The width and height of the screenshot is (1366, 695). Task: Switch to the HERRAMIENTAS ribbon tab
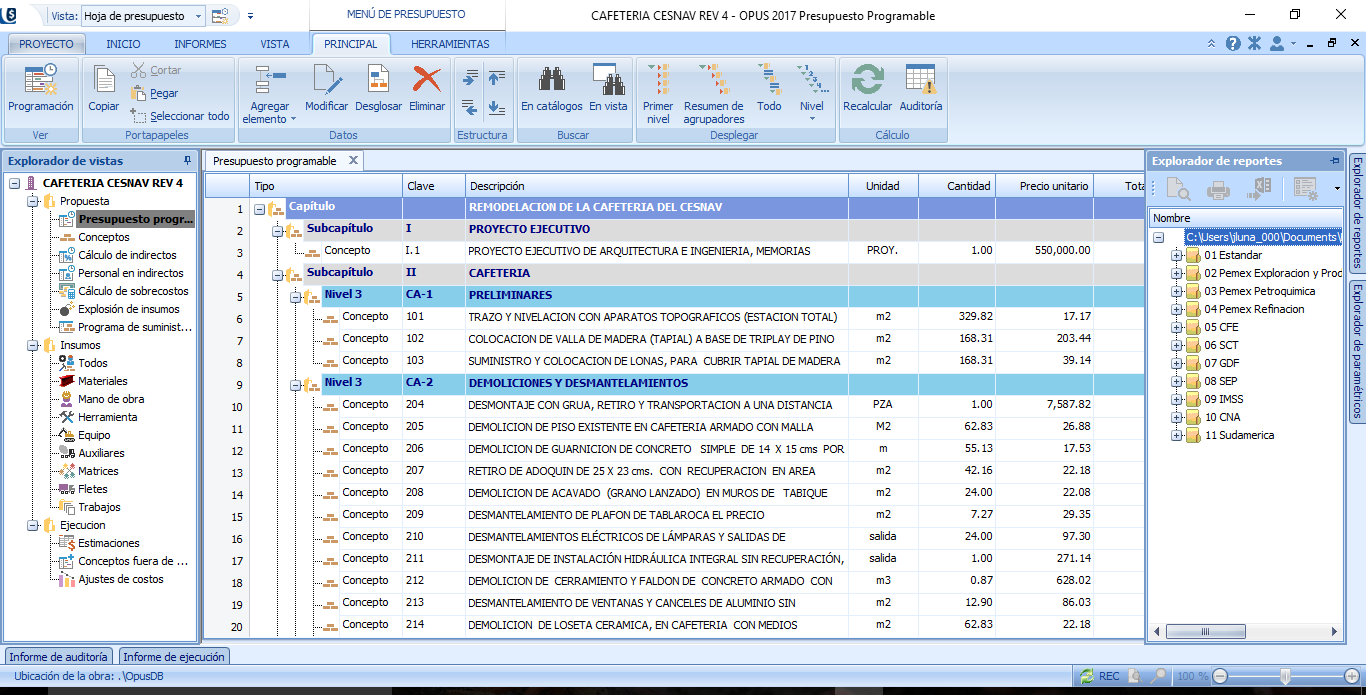(450, 44)
